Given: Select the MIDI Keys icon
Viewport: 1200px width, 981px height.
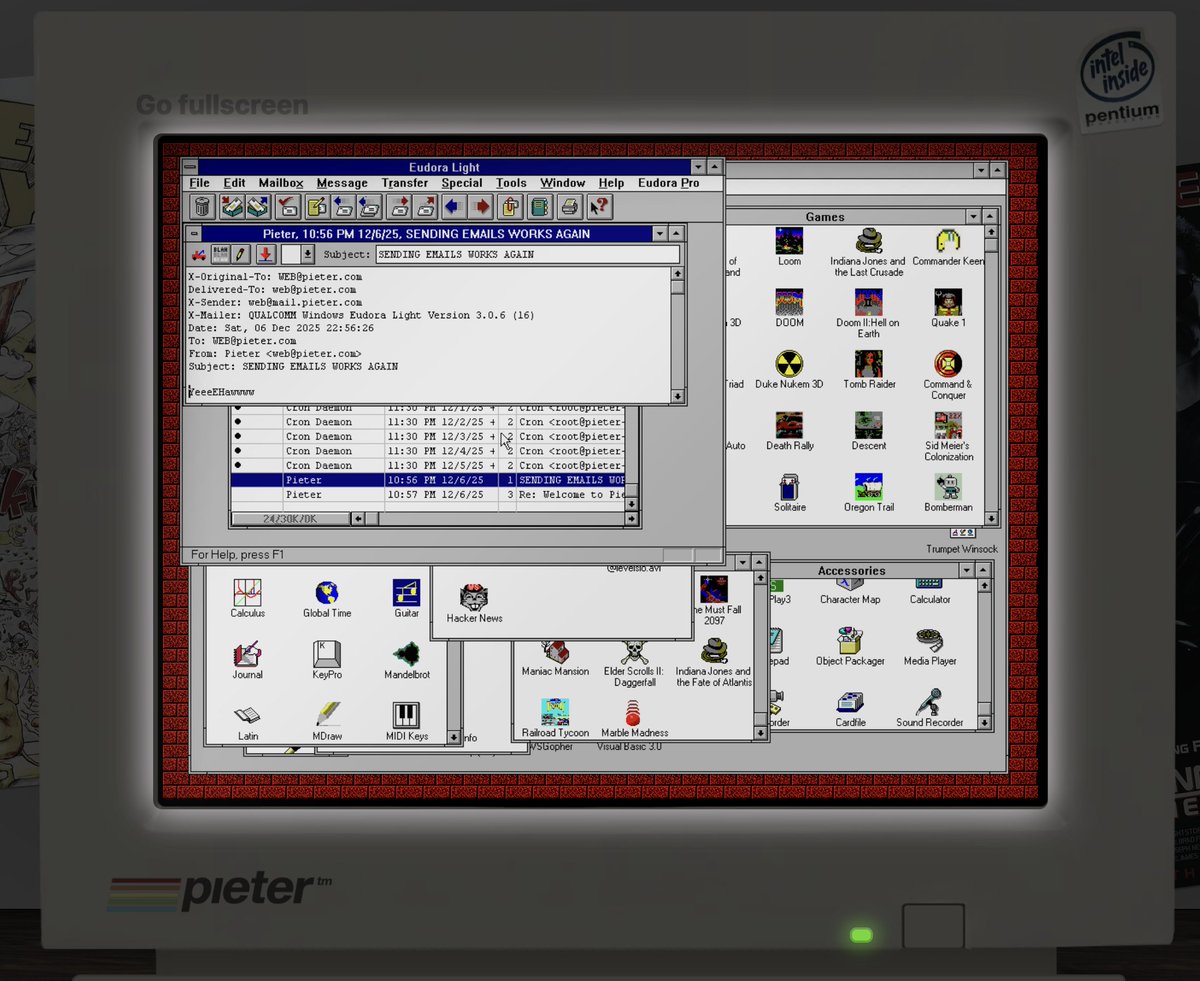Looking at the screenshot, I should (x=406, y=722).
